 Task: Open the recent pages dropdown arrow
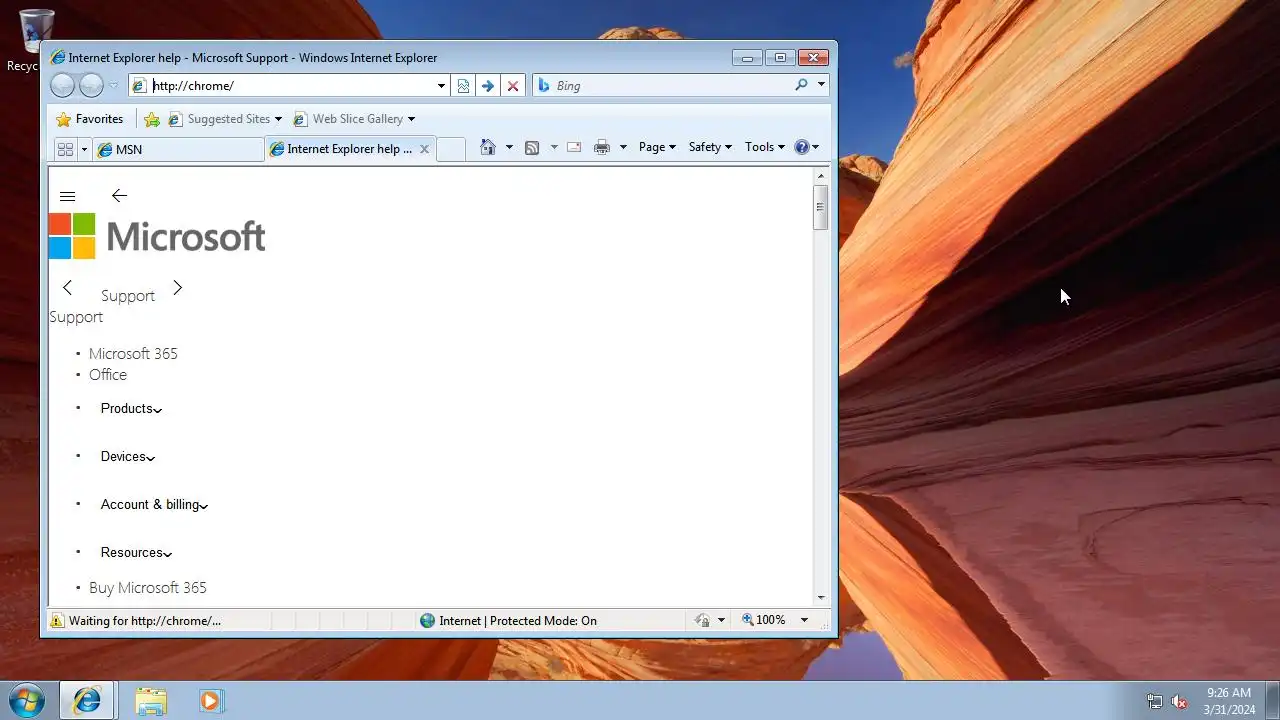point(113,86)
